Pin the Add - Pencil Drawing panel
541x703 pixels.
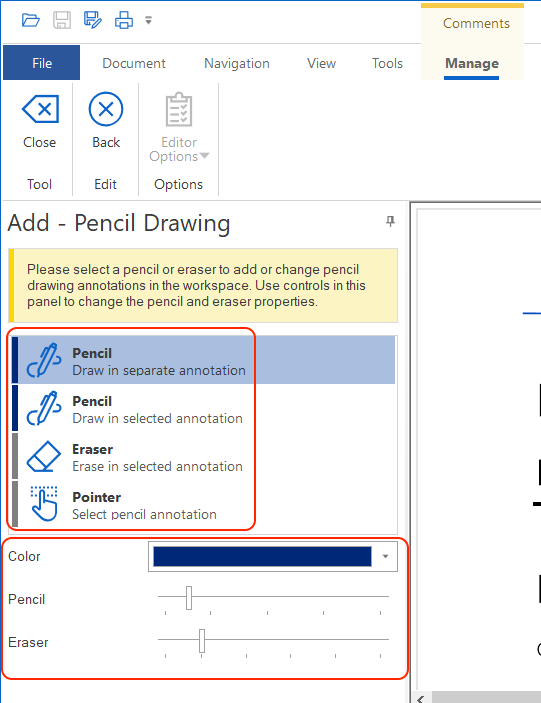(x=390, y=221)
